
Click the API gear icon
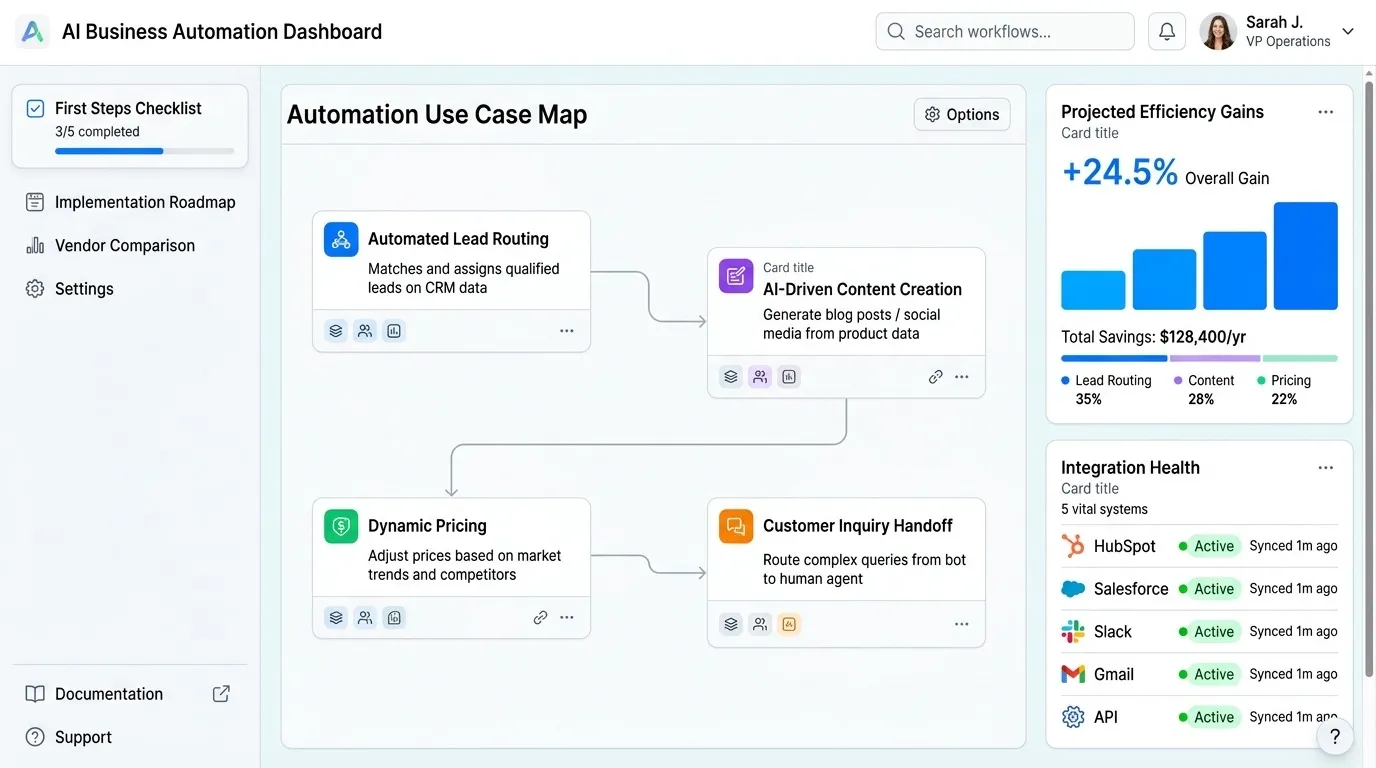pos(1073,717)
